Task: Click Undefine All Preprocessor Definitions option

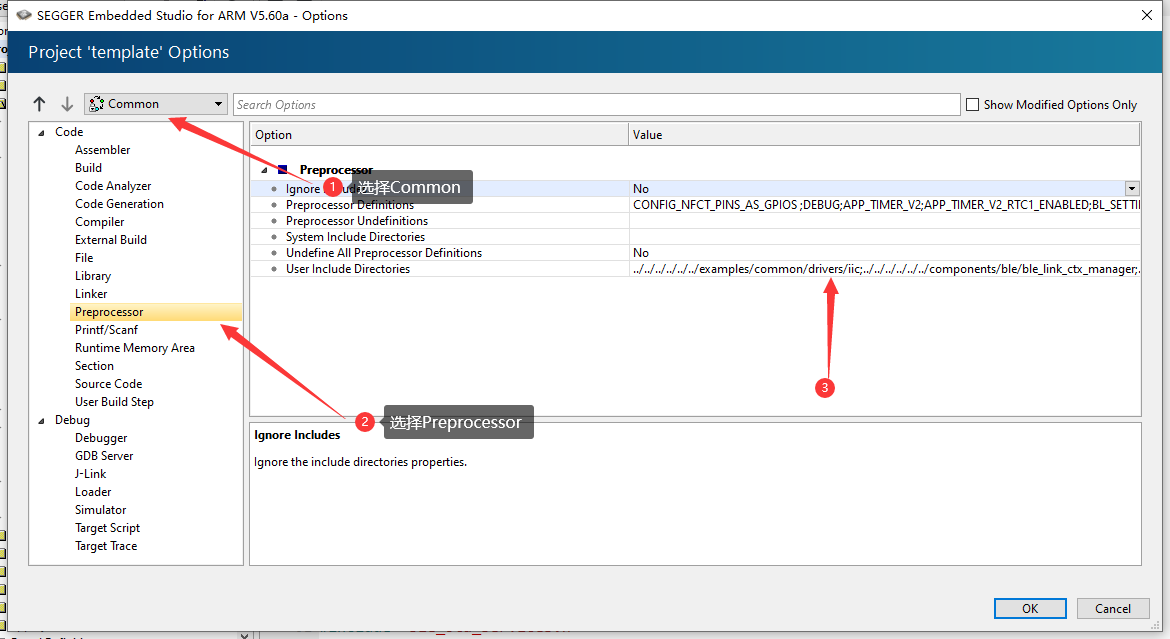Action: tap(384, 253)
